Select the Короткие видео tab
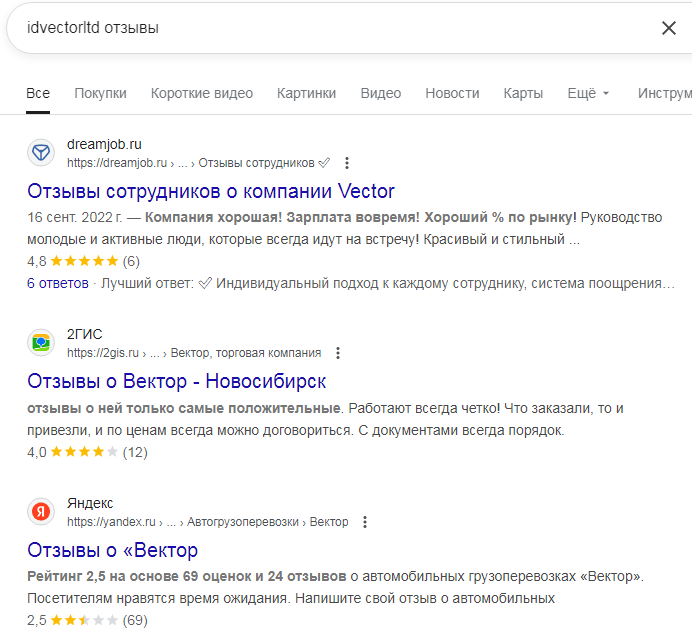Screen dimensions: 692x640 coord(202,94)
